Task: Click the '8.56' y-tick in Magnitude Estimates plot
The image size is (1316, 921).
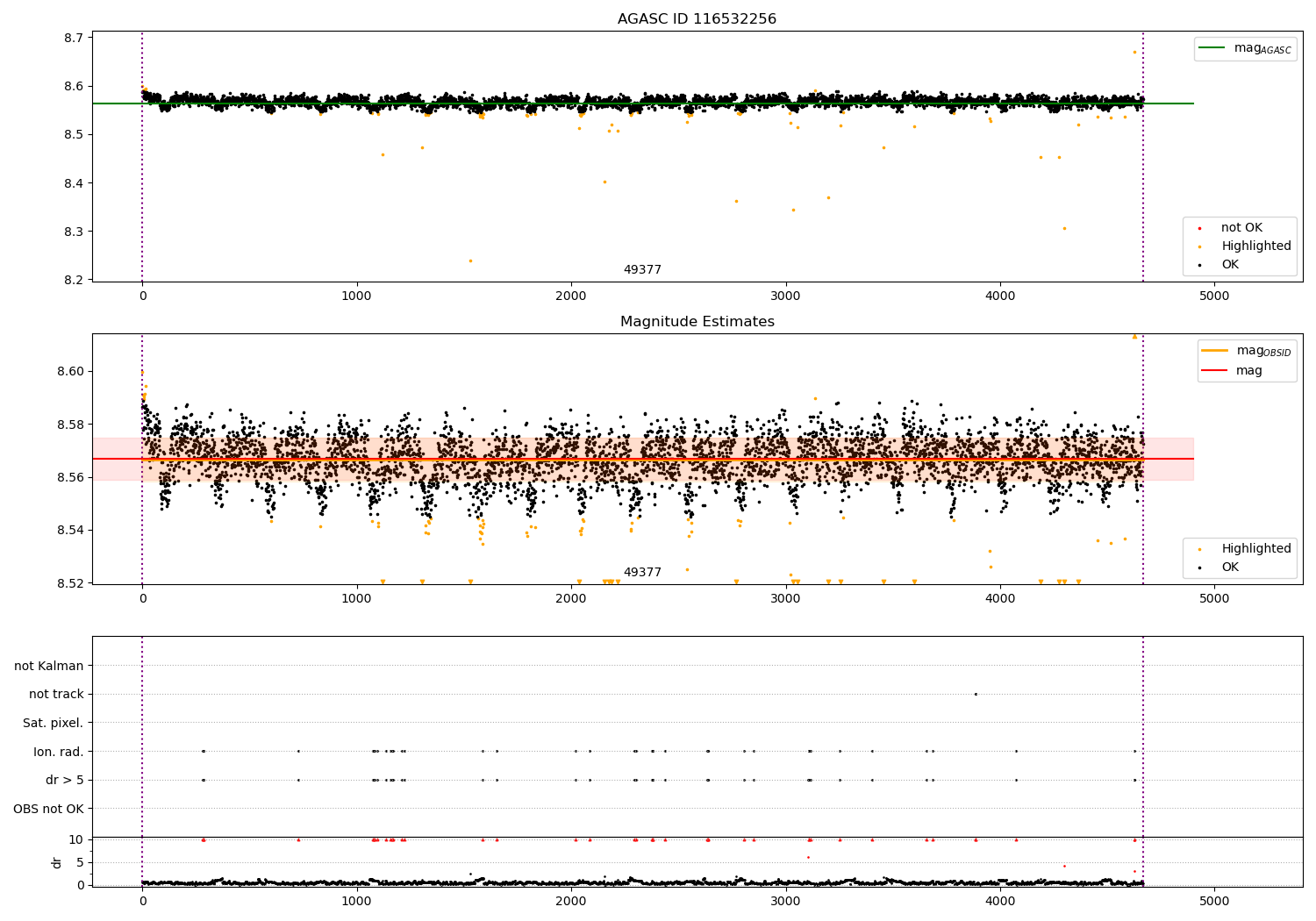Action: pos(69,477)
